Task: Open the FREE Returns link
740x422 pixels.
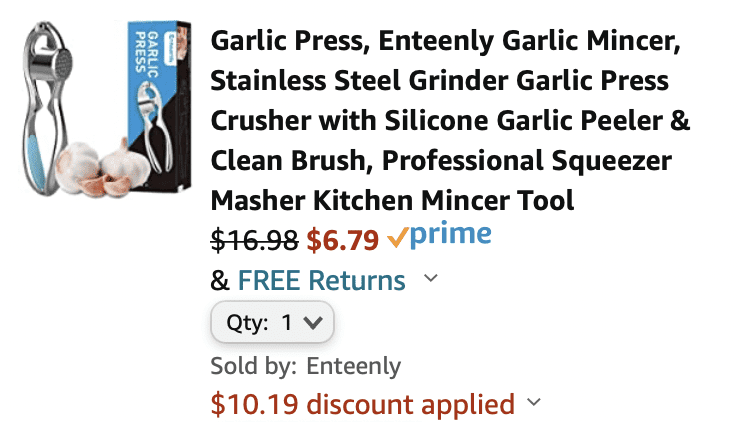Action: point(321,281)
